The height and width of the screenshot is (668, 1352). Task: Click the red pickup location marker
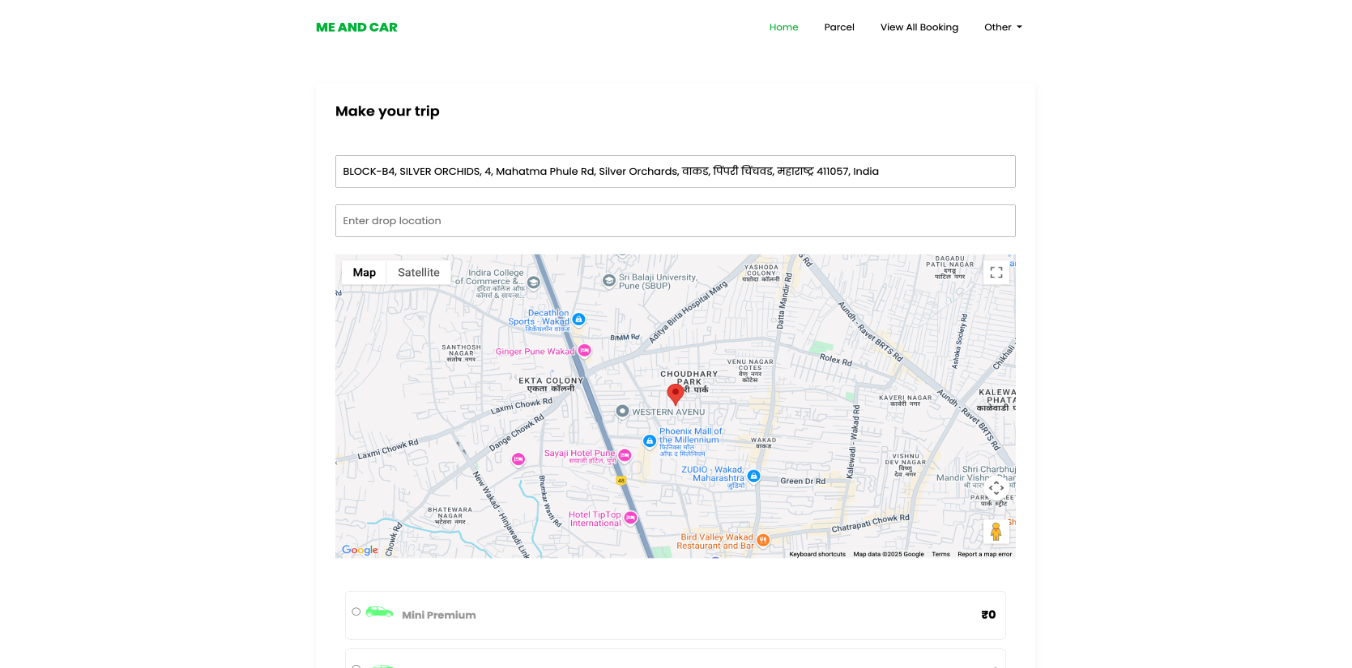[x=675, y=394]
